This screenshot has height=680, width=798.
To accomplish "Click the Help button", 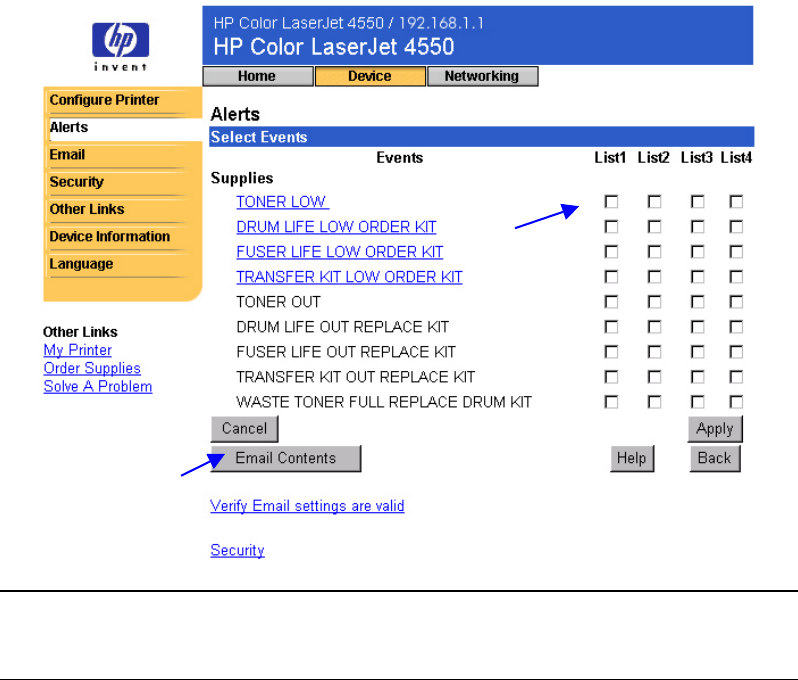I will click(632, 458).
